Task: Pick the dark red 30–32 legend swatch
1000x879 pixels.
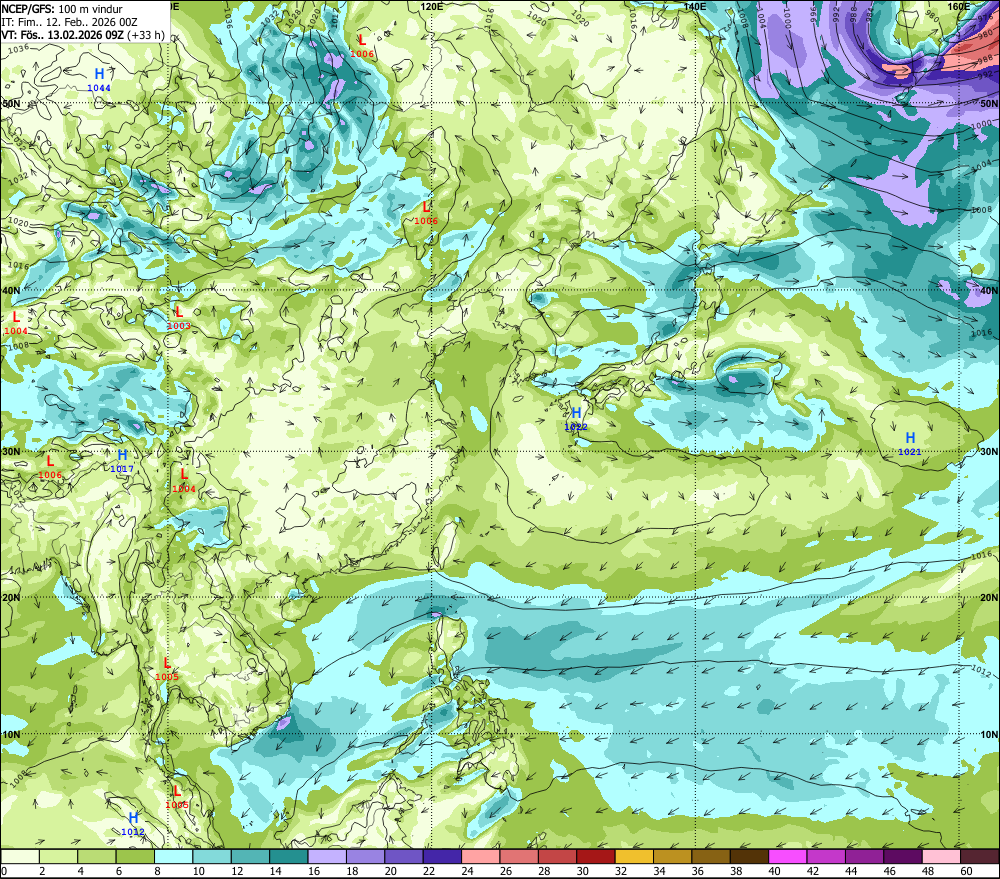Action: pyautogui.click(x=596, y=857)
